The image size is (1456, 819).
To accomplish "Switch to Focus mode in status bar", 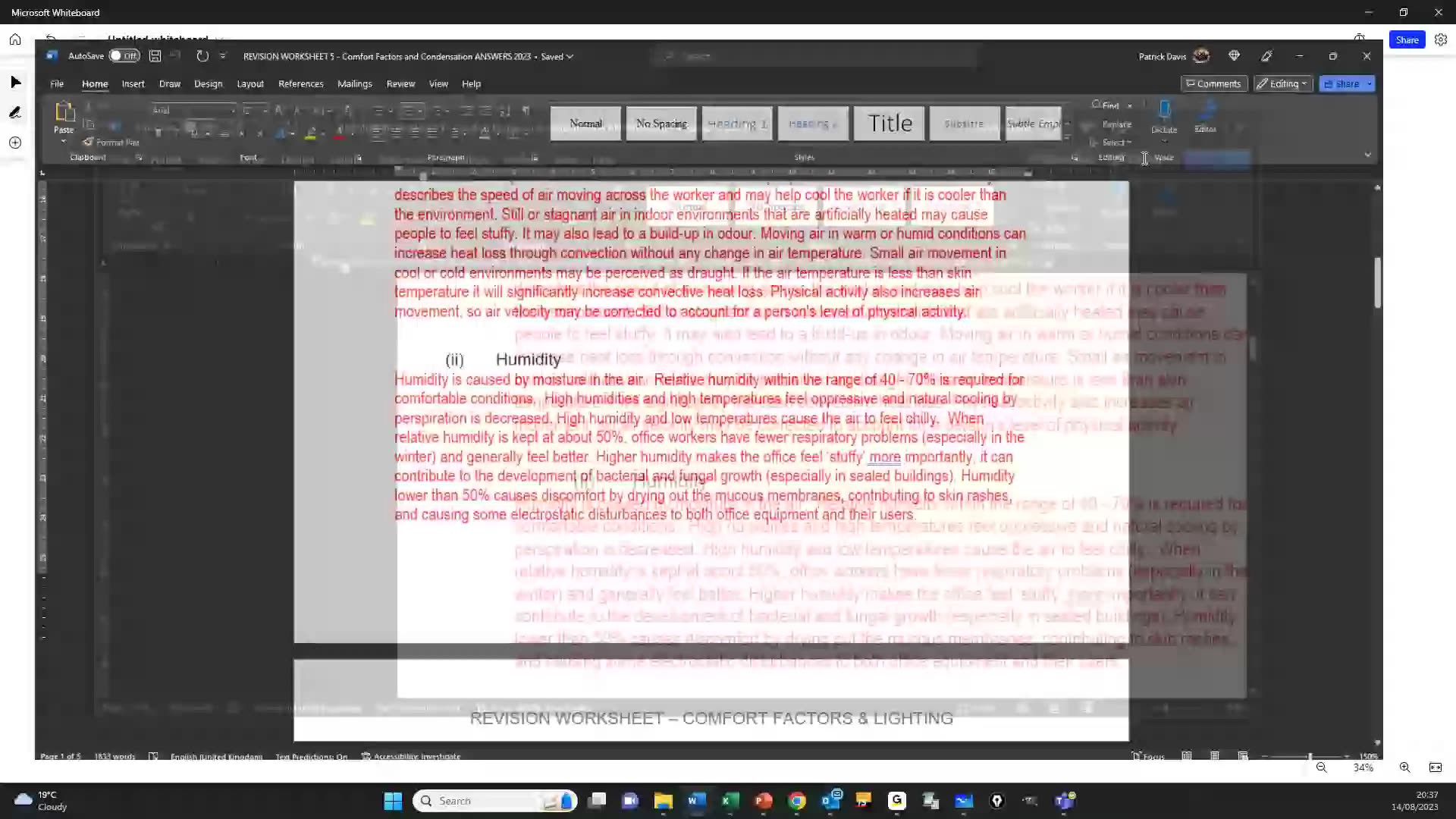I will coord(1147,756).
